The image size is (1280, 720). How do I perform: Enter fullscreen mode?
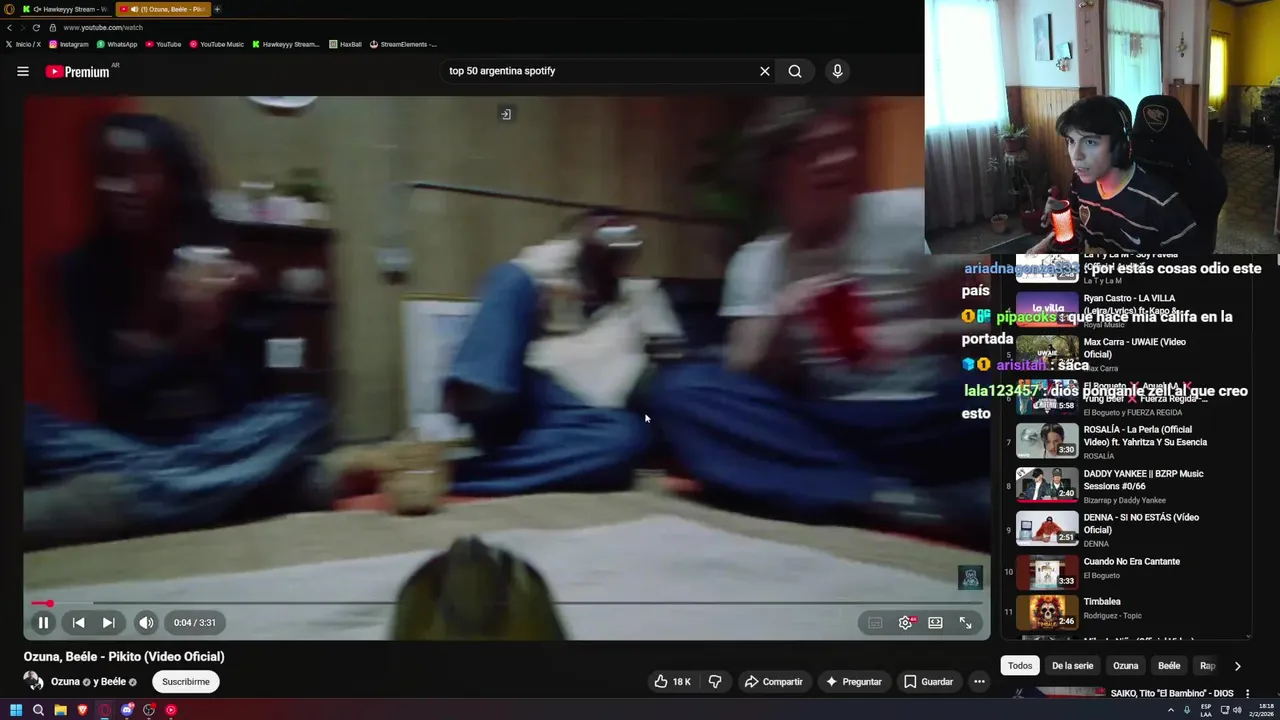click(x=965, y=622)
